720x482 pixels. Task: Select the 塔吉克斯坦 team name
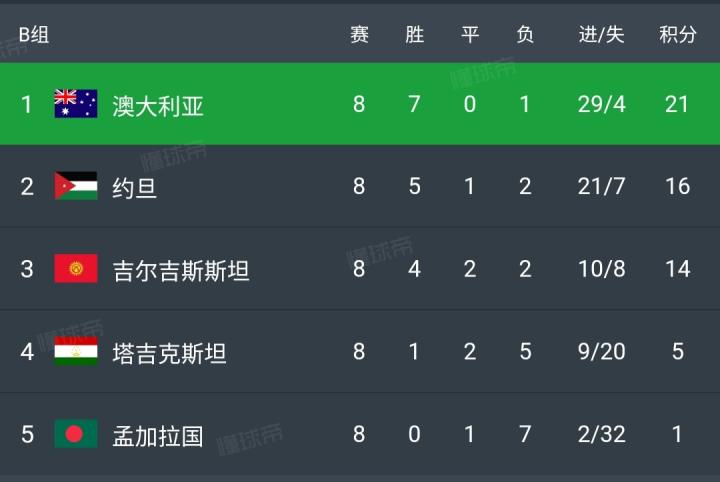pyautogui.click(x=169, y=352)
